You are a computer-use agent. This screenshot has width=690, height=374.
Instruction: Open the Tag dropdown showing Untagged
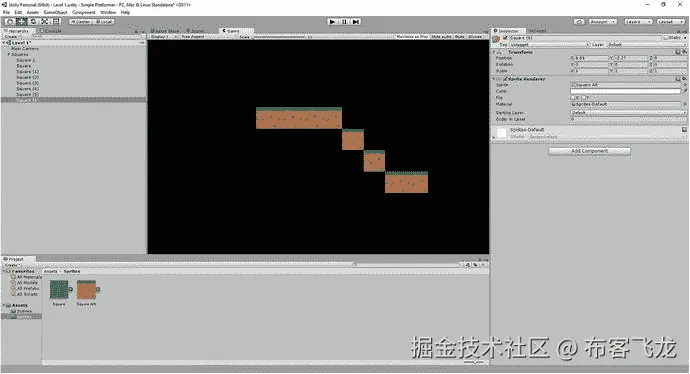coord(549,45)
